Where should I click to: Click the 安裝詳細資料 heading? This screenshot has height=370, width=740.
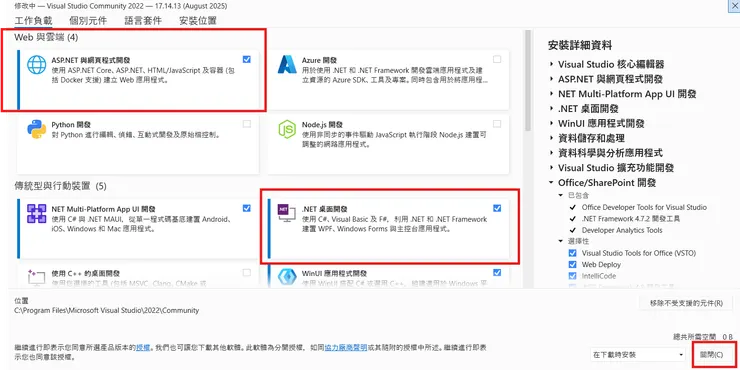pyautogui.click(x=580, y=45)
